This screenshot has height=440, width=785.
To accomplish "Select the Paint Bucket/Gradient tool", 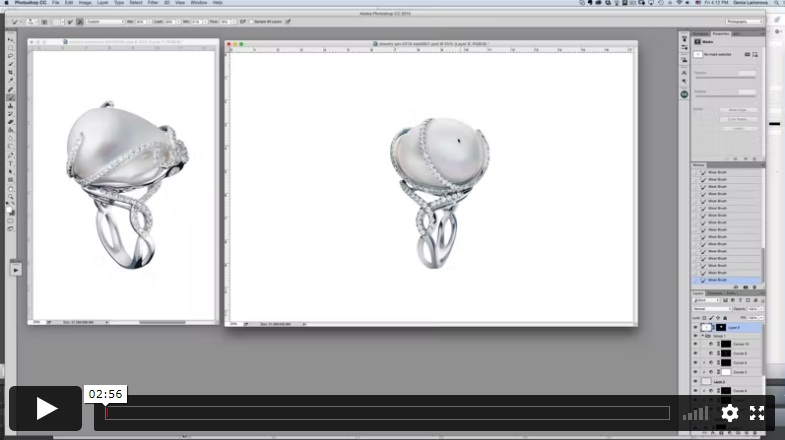I will 11,131.
